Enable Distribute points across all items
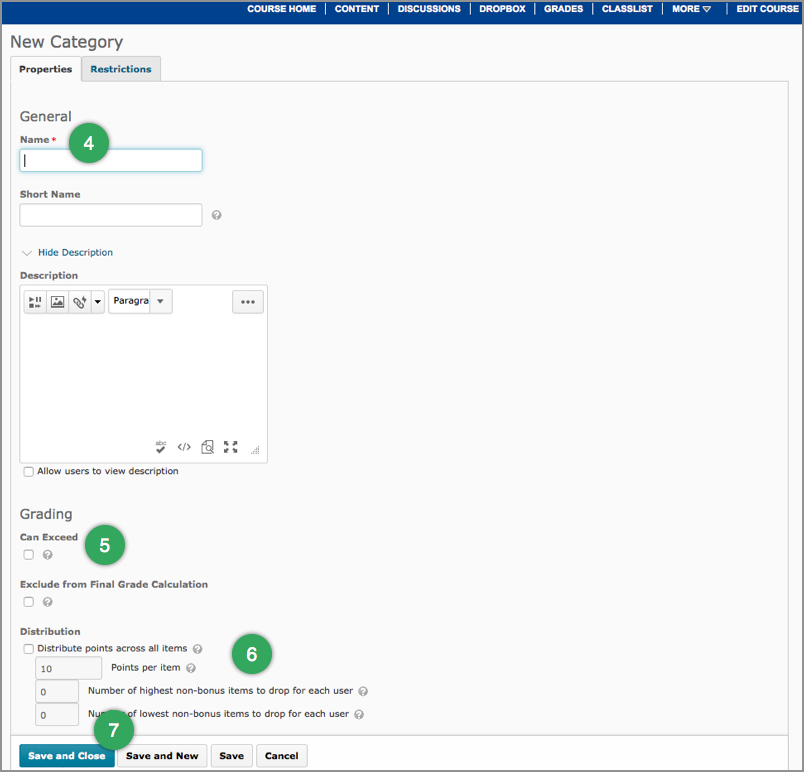This screenshot has height=772, width=804. pos(29,649)
